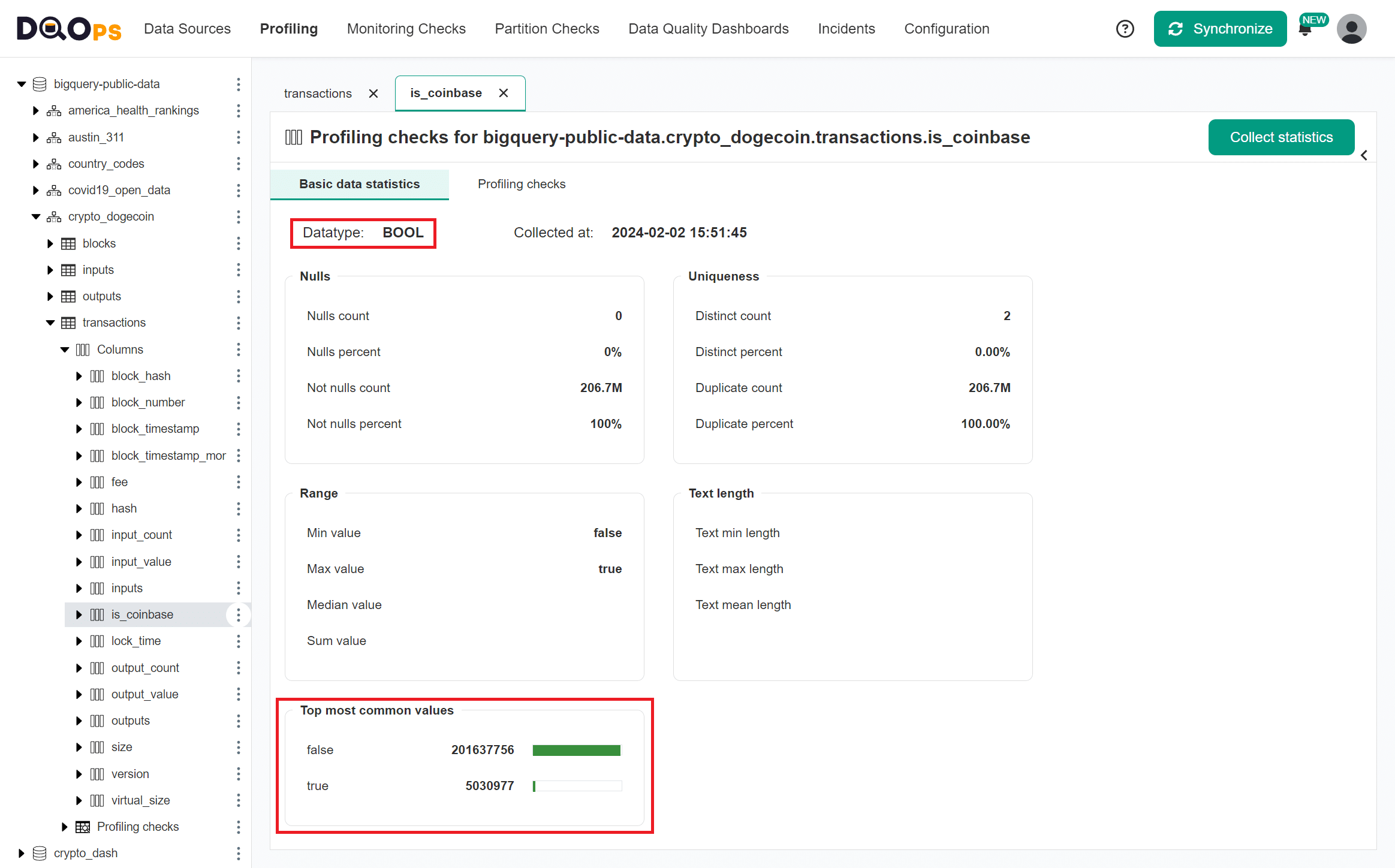
Task: Click the green bar for false value
Action: tap(576, 750)
